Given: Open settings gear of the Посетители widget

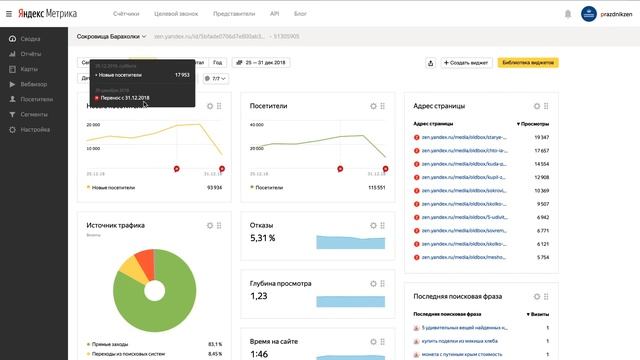Looking at the screenshot, I should (373, 106).
